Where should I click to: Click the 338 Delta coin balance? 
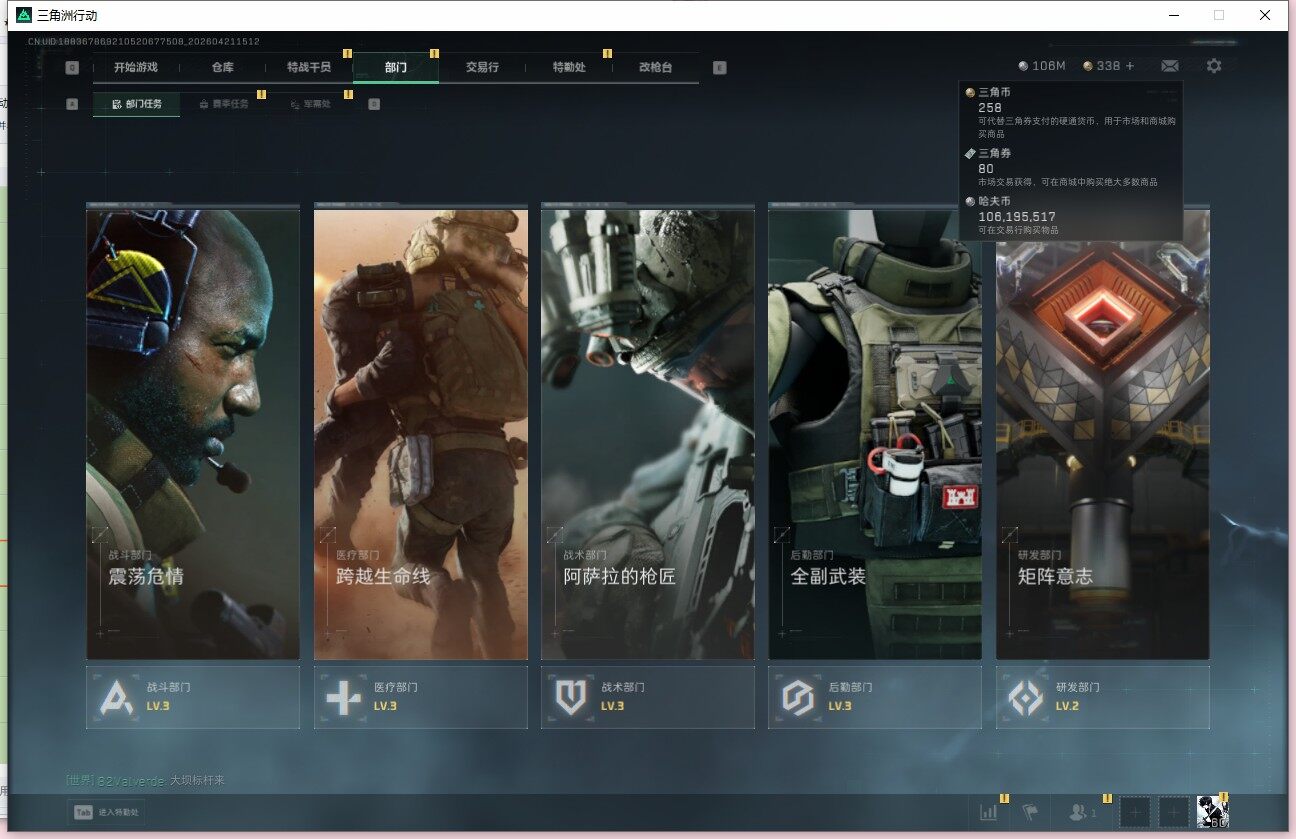[x=1101, y=66]
